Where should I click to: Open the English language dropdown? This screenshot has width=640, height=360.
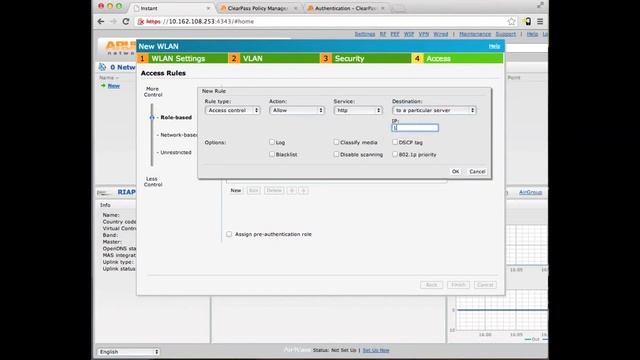click(128, 351)
